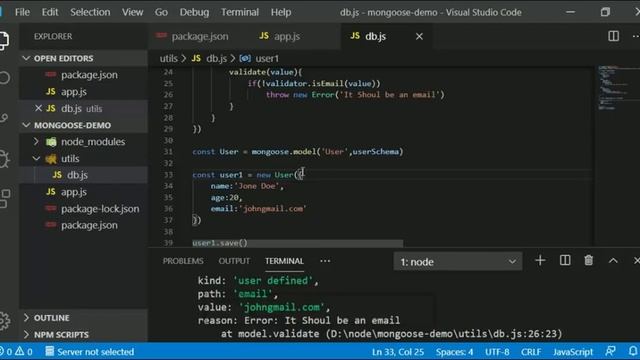Click line number 31 in gutter
The image size is (640, 360).
click(x=168, y=152)
